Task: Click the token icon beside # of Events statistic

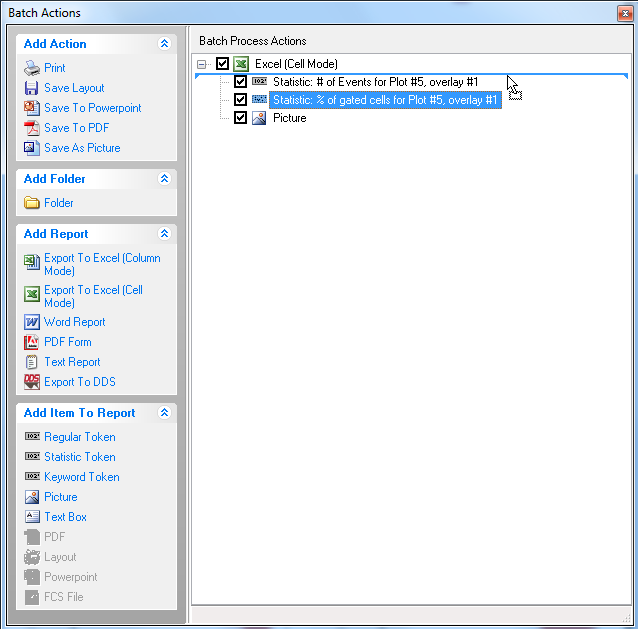Action: [259, 81]
